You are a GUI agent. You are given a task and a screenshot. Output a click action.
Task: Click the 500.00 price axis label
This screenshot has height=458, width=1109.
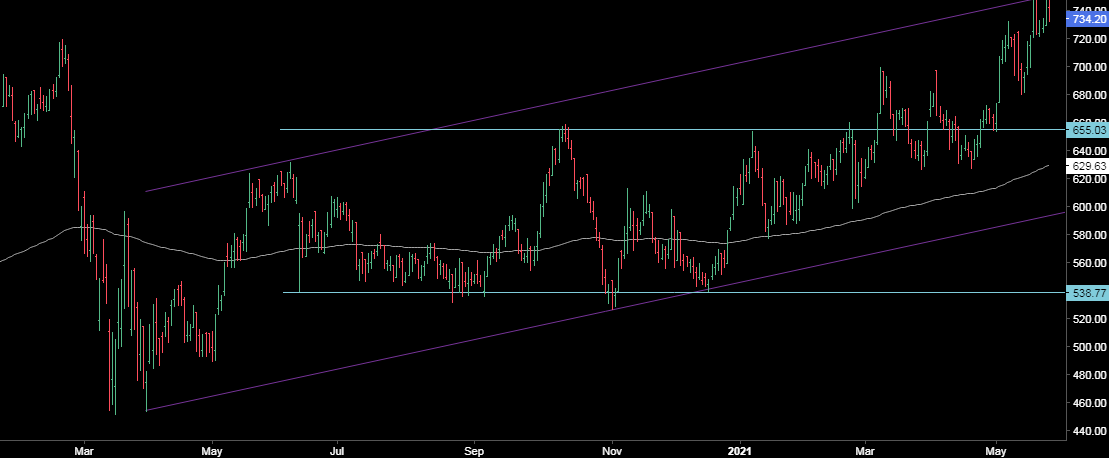(1089, 347)
